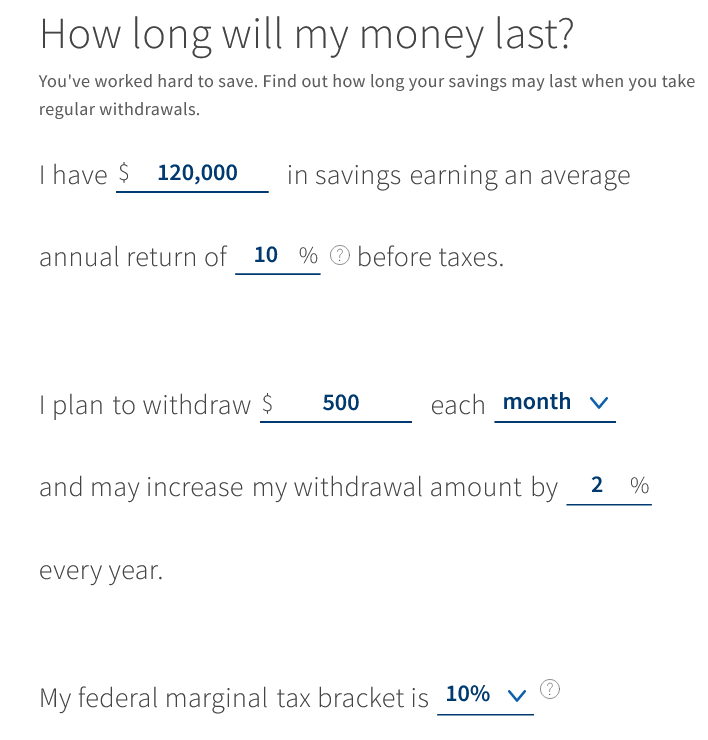This screenshot has width=708, height=740.
Task: Click the You've worked hard to save description
Action: [367, 95]
